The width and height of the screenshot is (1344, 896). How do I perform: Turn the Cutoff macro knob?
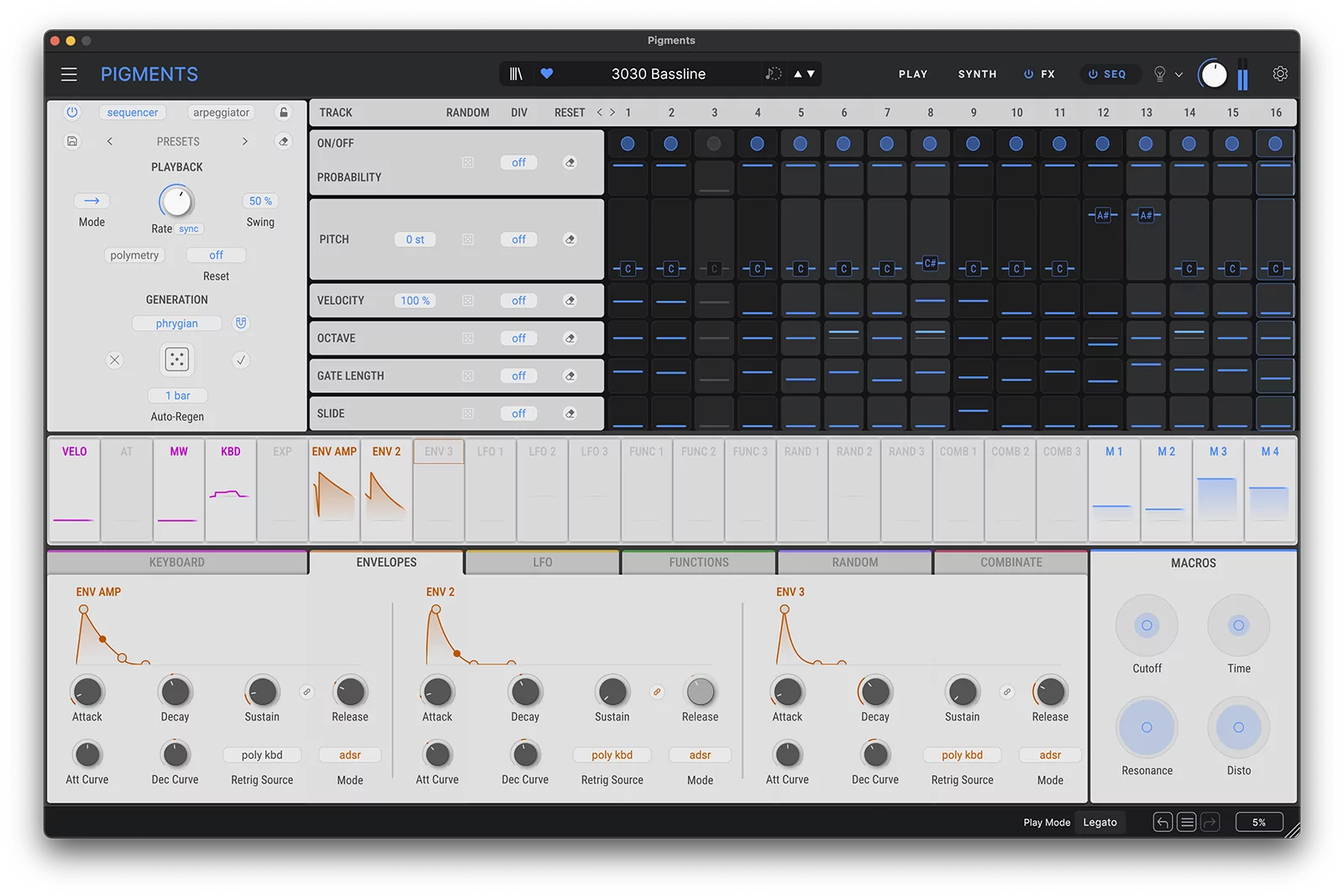pyautogui.click(x=1146, y=625)
